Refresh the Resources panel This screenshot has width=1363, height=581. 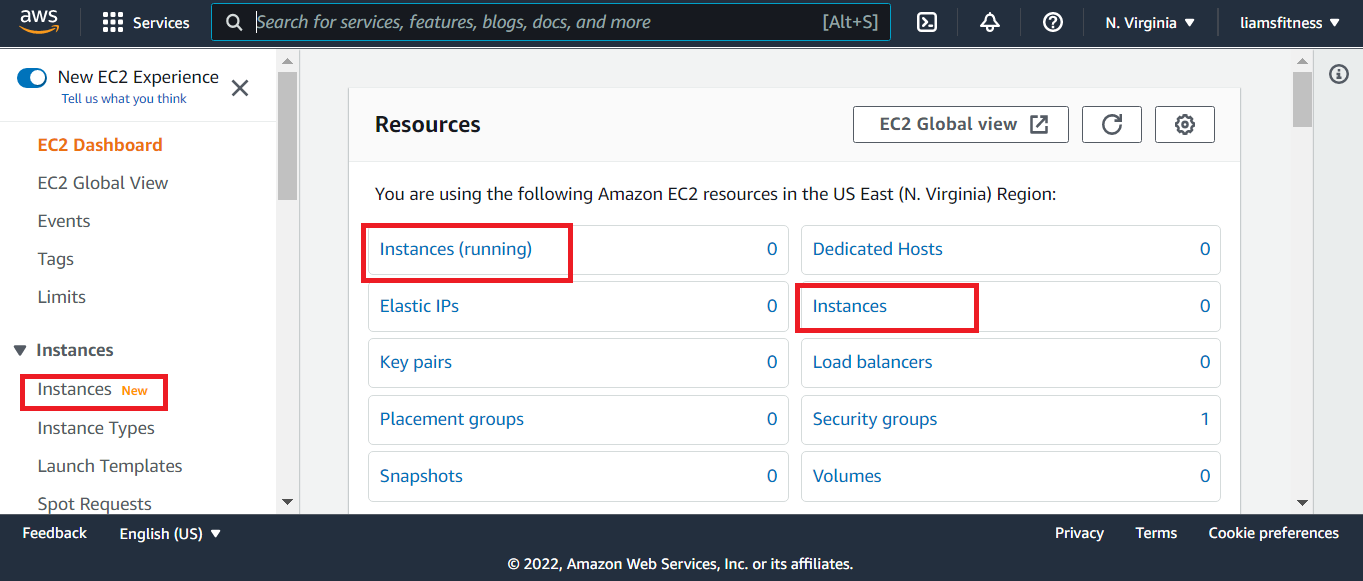tap(1112, 124)
